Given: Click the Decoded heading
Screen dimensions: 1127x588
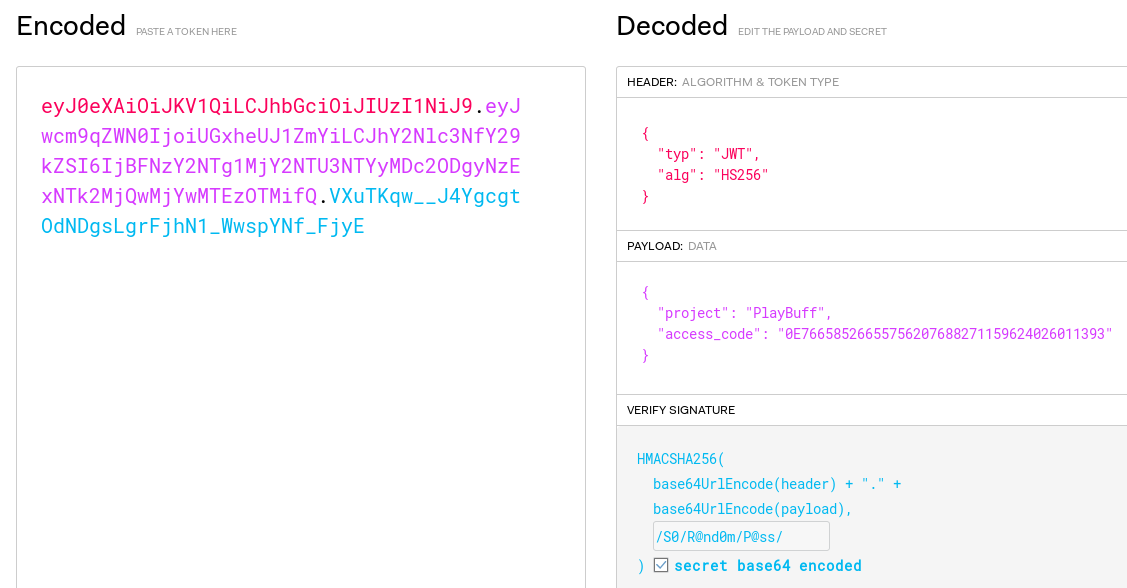Looking at the screenshot, I should pos(671,26).
